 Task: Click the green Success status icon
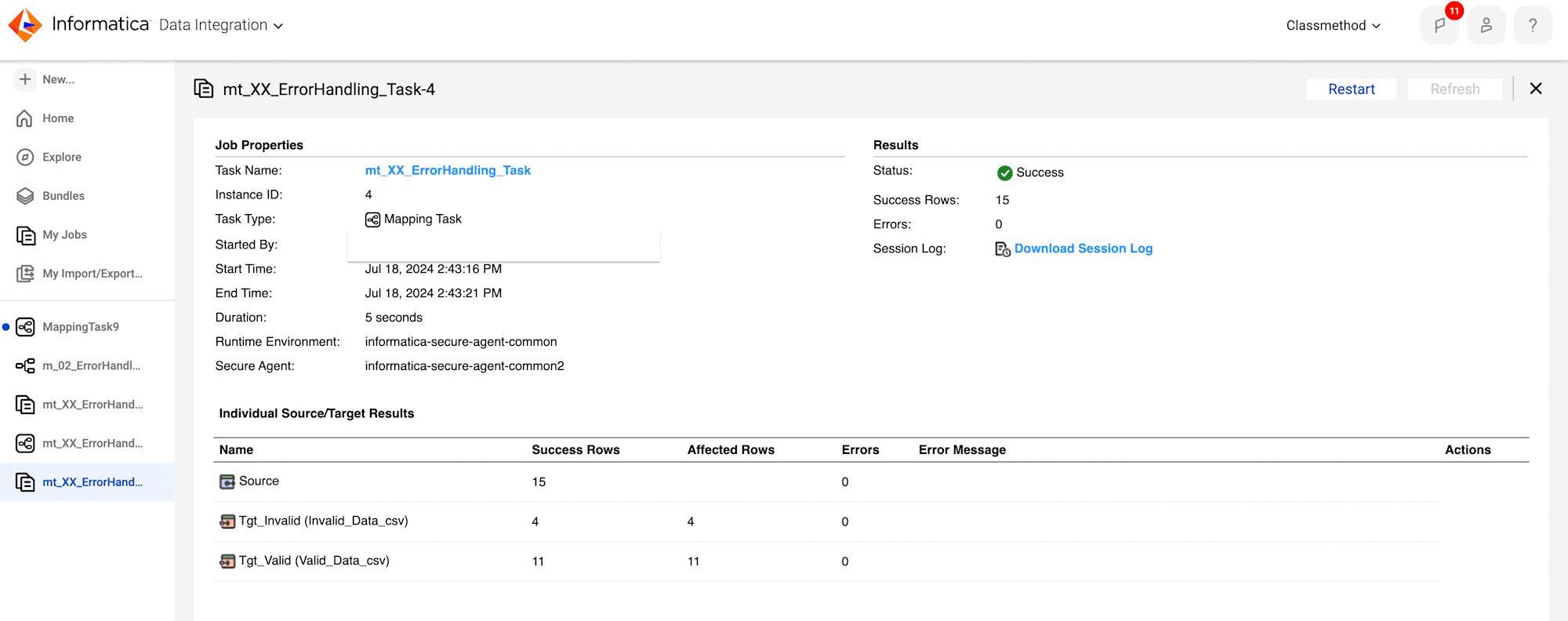[1004, 172]
